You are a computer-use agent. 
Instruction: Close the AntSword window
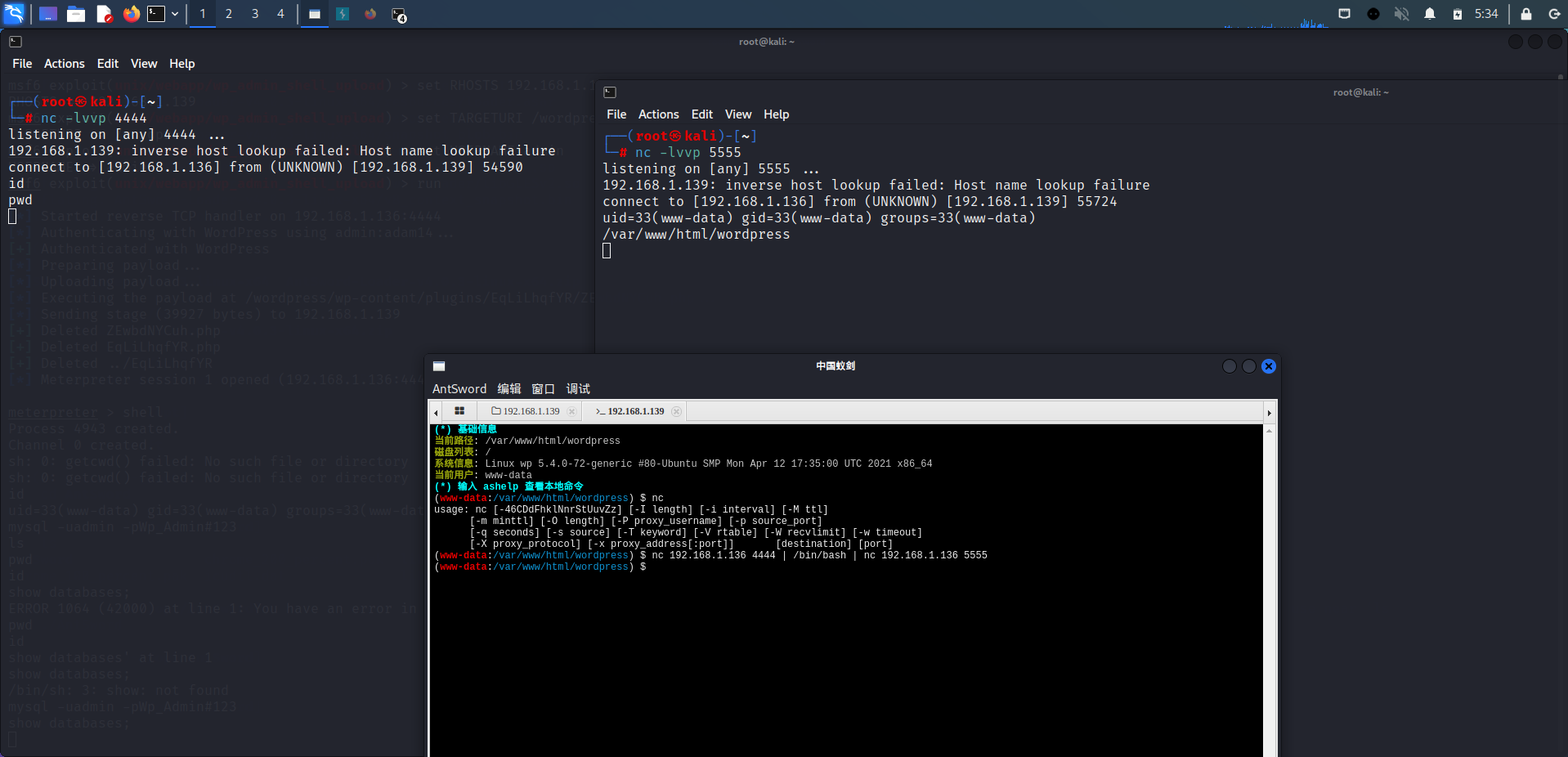tap(1269, 366)
